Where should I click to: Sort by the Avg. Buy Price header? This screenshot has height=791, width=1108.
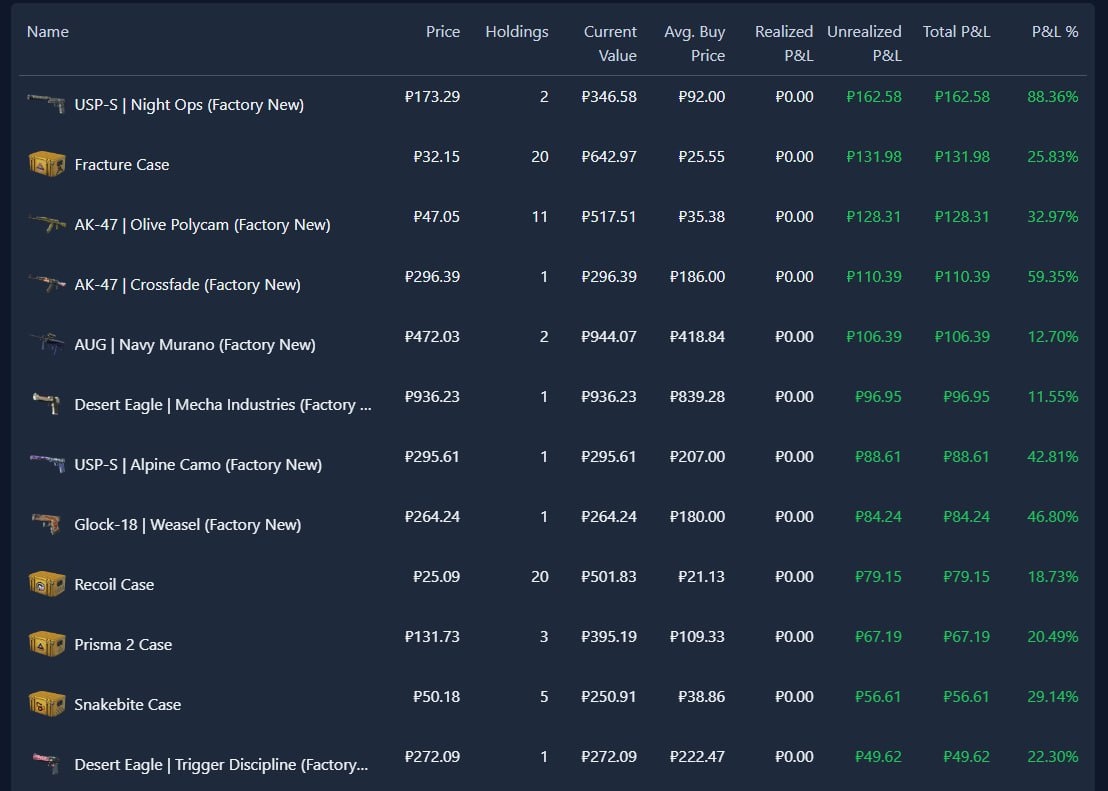pyautogui.click(x=695, y=43)
